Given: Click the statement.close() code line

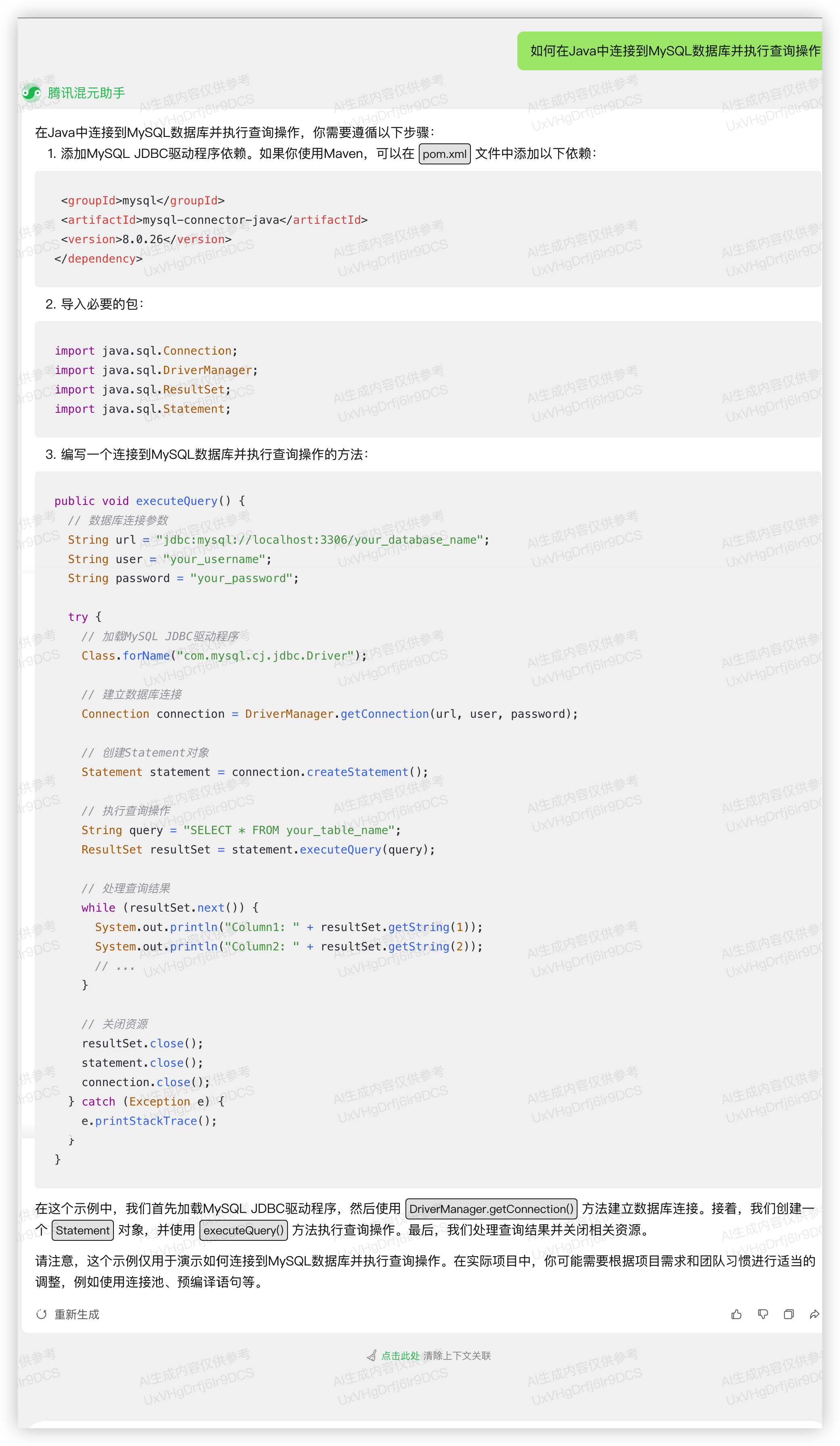Looking at the screenshot, I should coord(142,1063).
